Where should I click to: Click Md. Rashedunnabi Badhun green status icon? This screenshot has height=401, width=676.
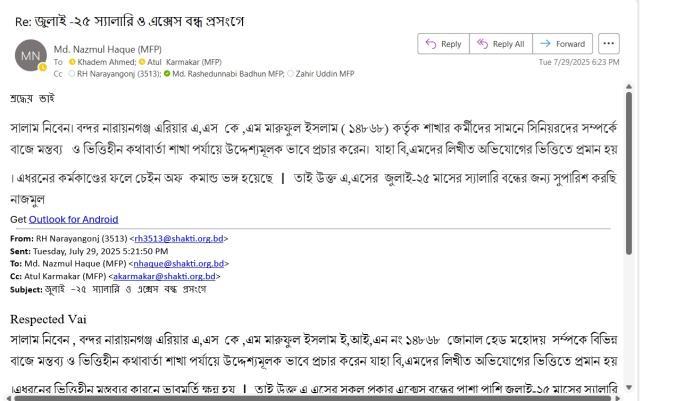click(167, 74)
